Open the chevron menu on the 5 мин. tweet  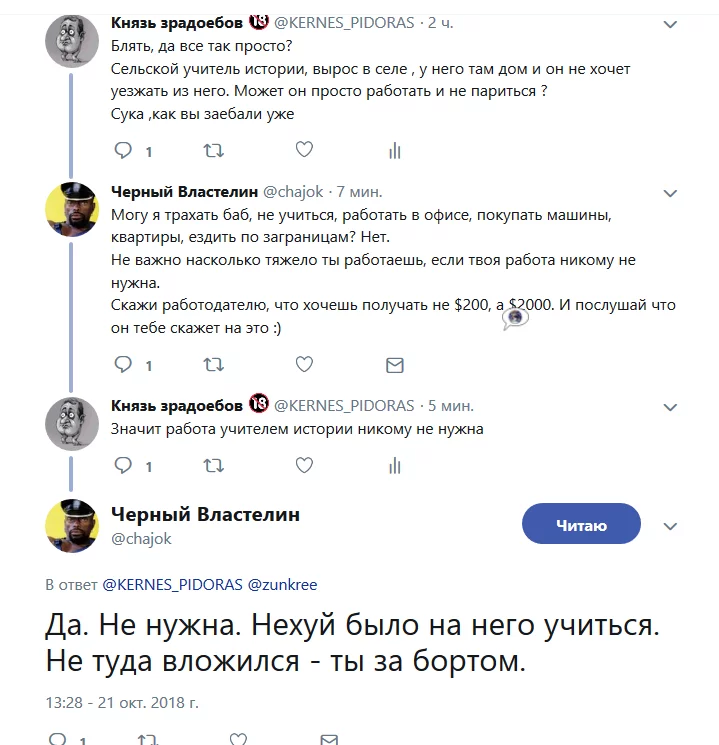click(671, 407)
